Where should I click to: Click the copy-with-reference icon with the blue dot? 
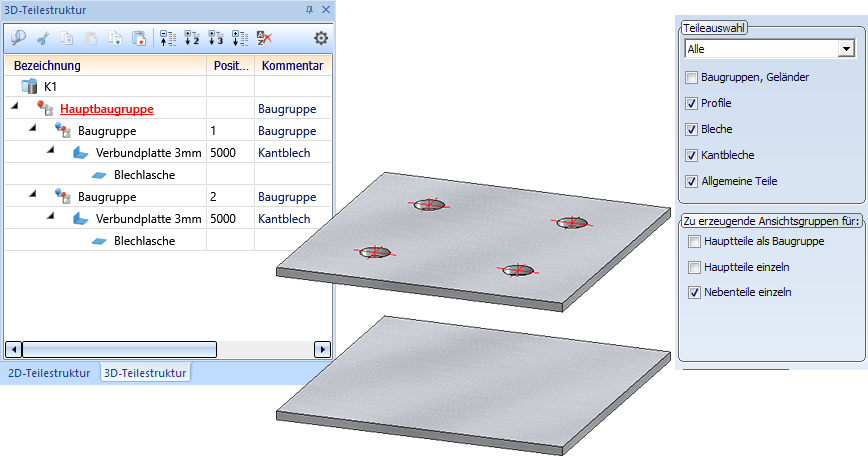click(x=115, y=38)
